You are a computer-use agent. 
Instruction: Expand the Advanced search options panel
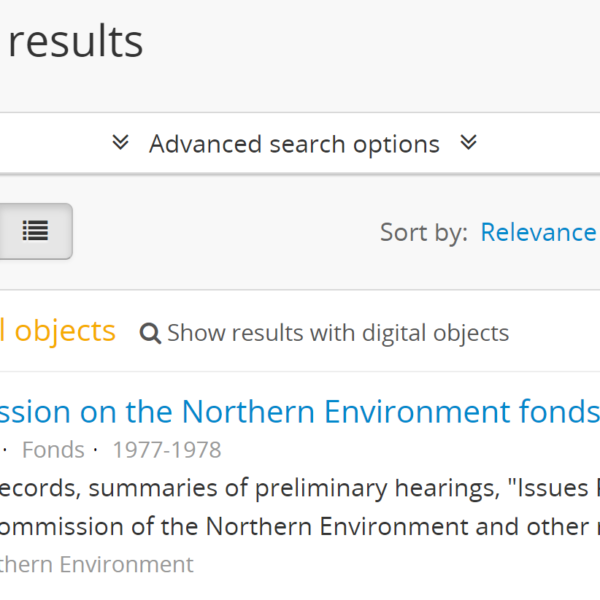click(294, 144)
